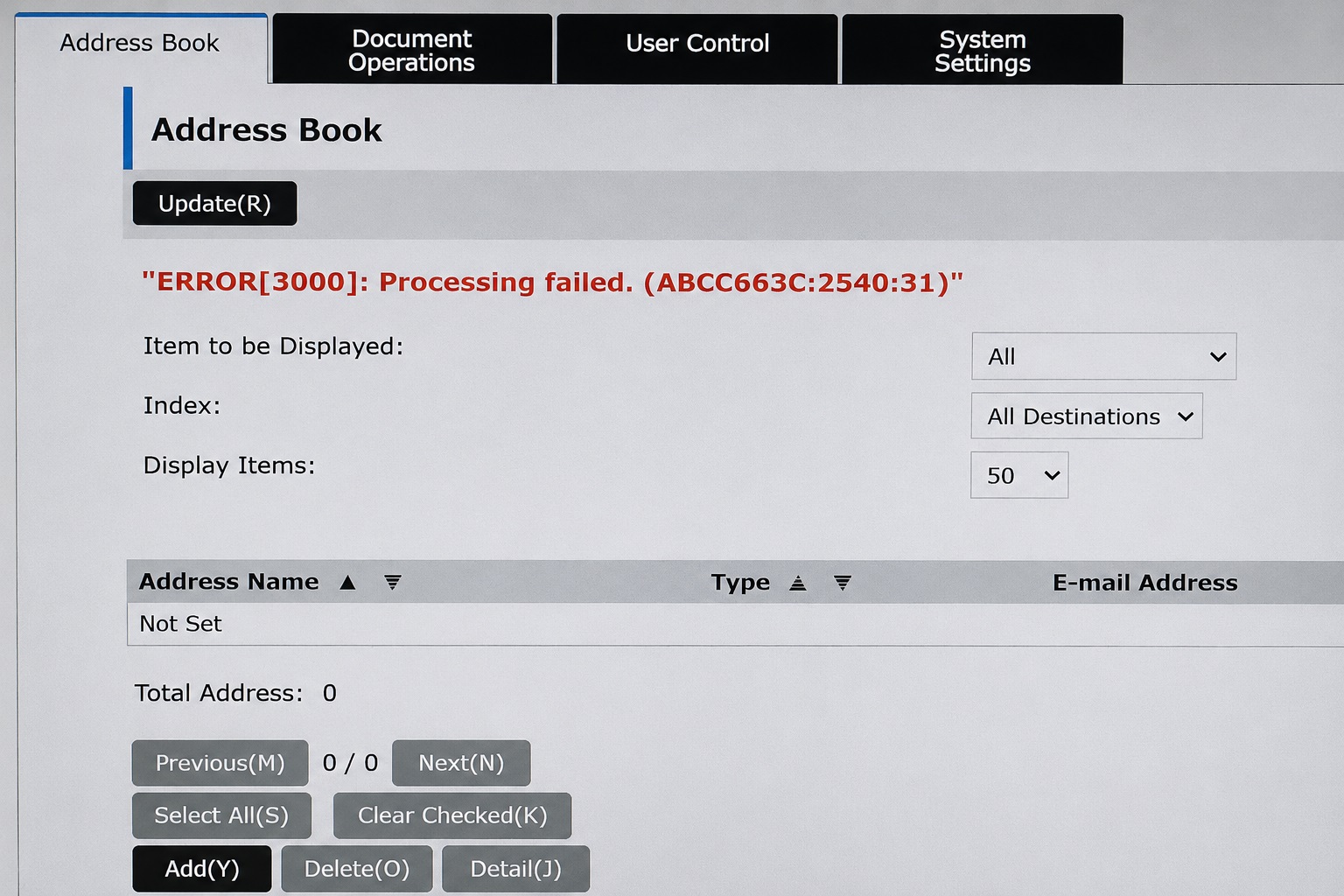Open the Display Items dropdown showing 50
Viewport: 1344px width, 896px height.
coord(1019,475)
